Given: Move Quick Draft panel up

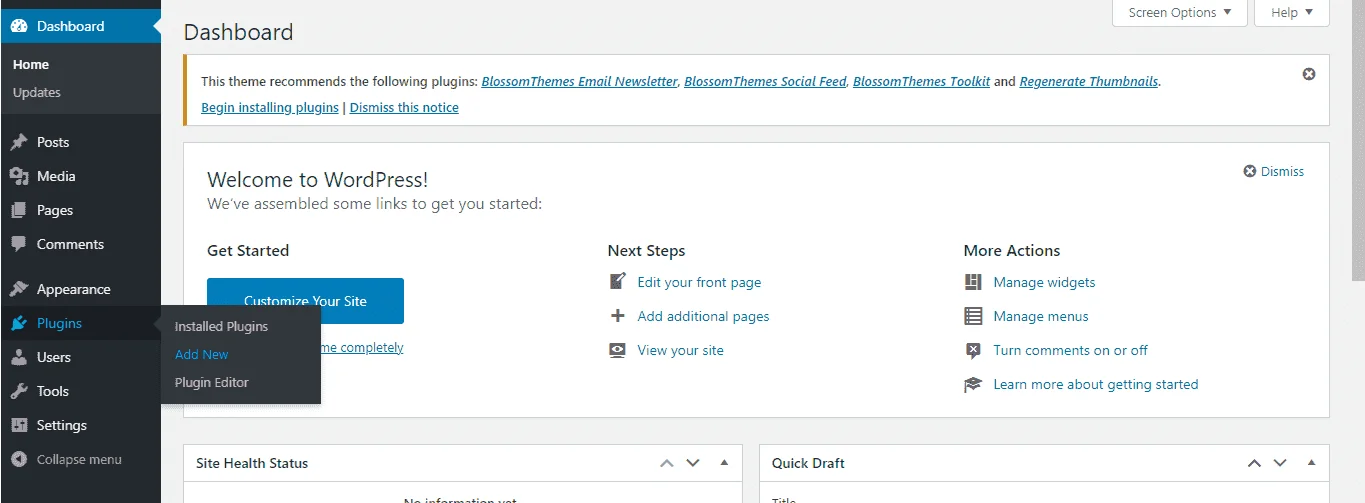Looking at the screenshot, I should [1254, 463].
